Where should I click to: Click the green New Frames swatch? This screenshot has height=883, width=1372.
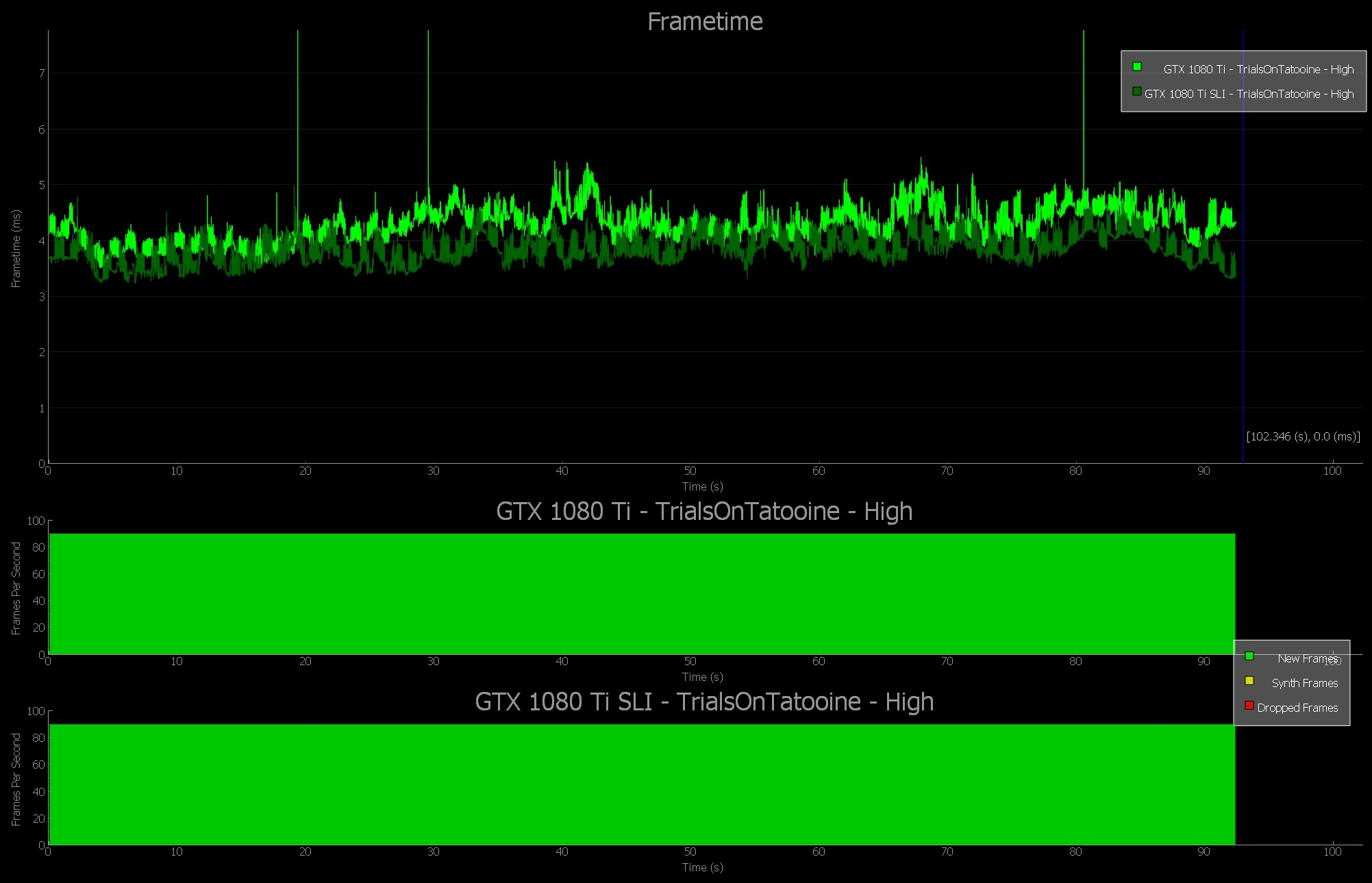[1249, 656]
